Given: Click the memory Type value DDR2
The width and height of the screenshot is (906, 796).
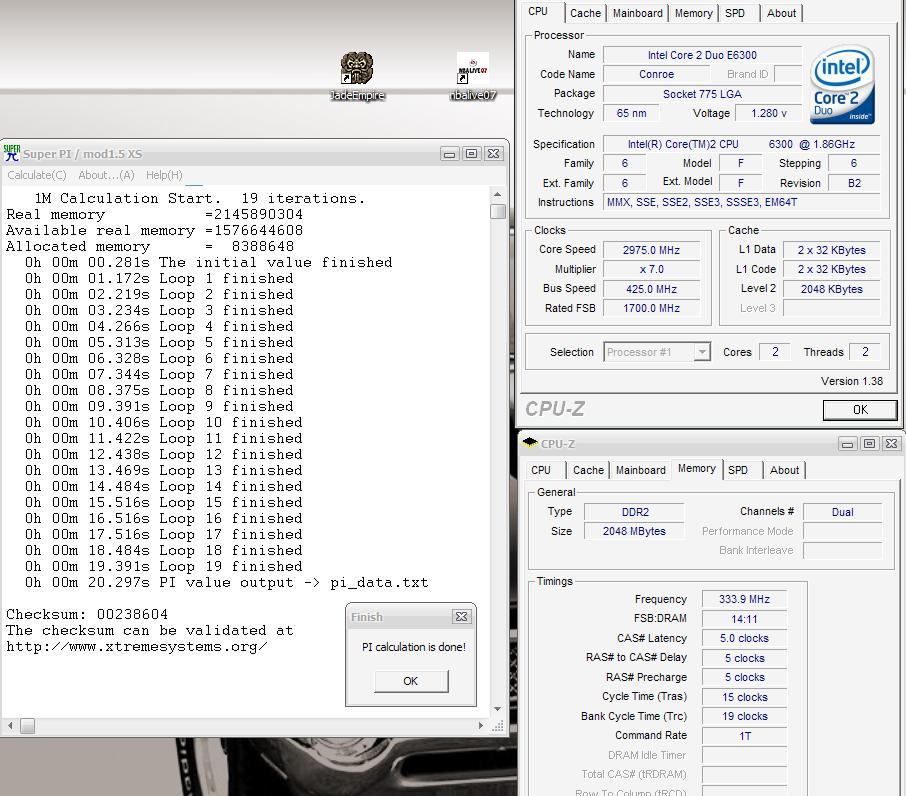Looking at the screenshot, I should coord(634,512).
